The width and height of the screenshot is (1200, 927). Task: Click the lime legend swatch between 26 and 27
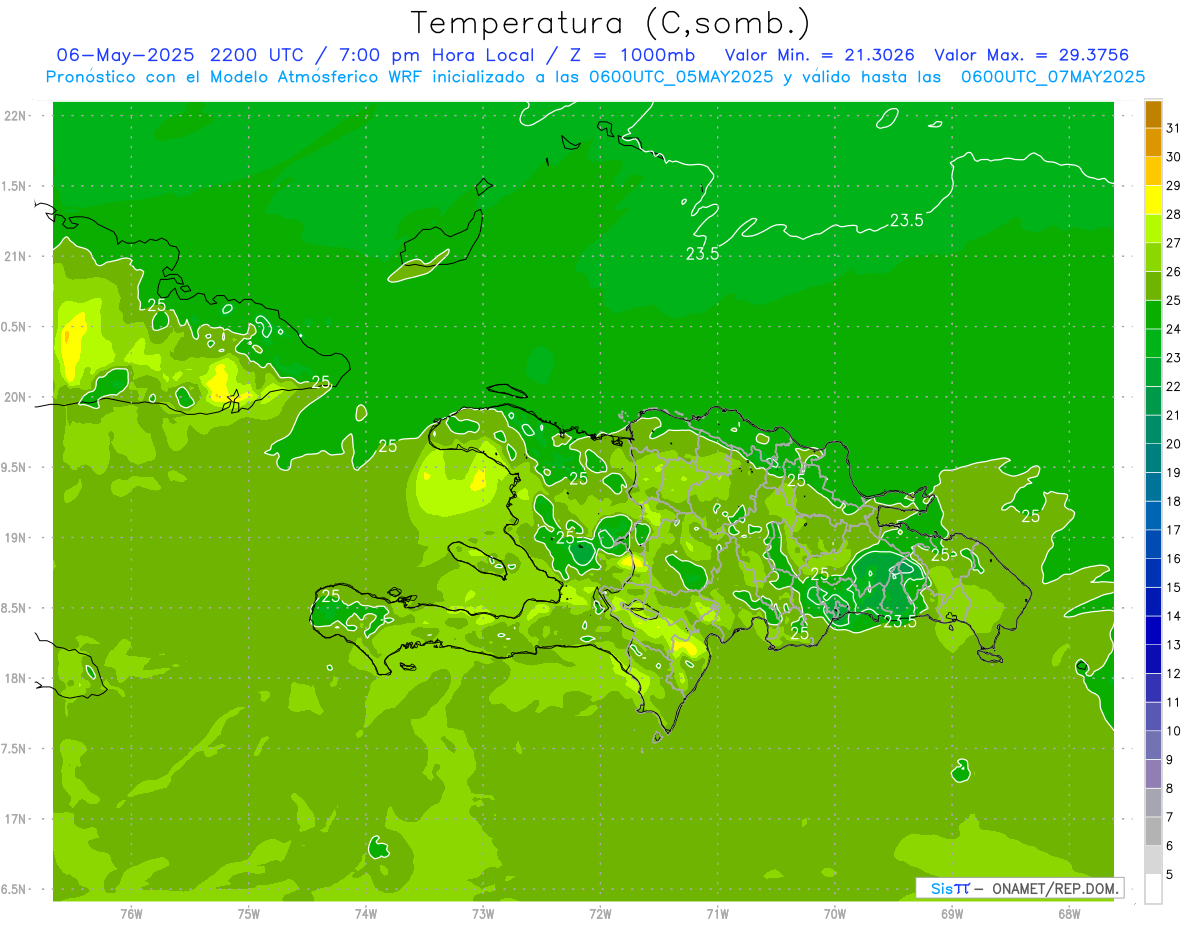coord(1153,257)
